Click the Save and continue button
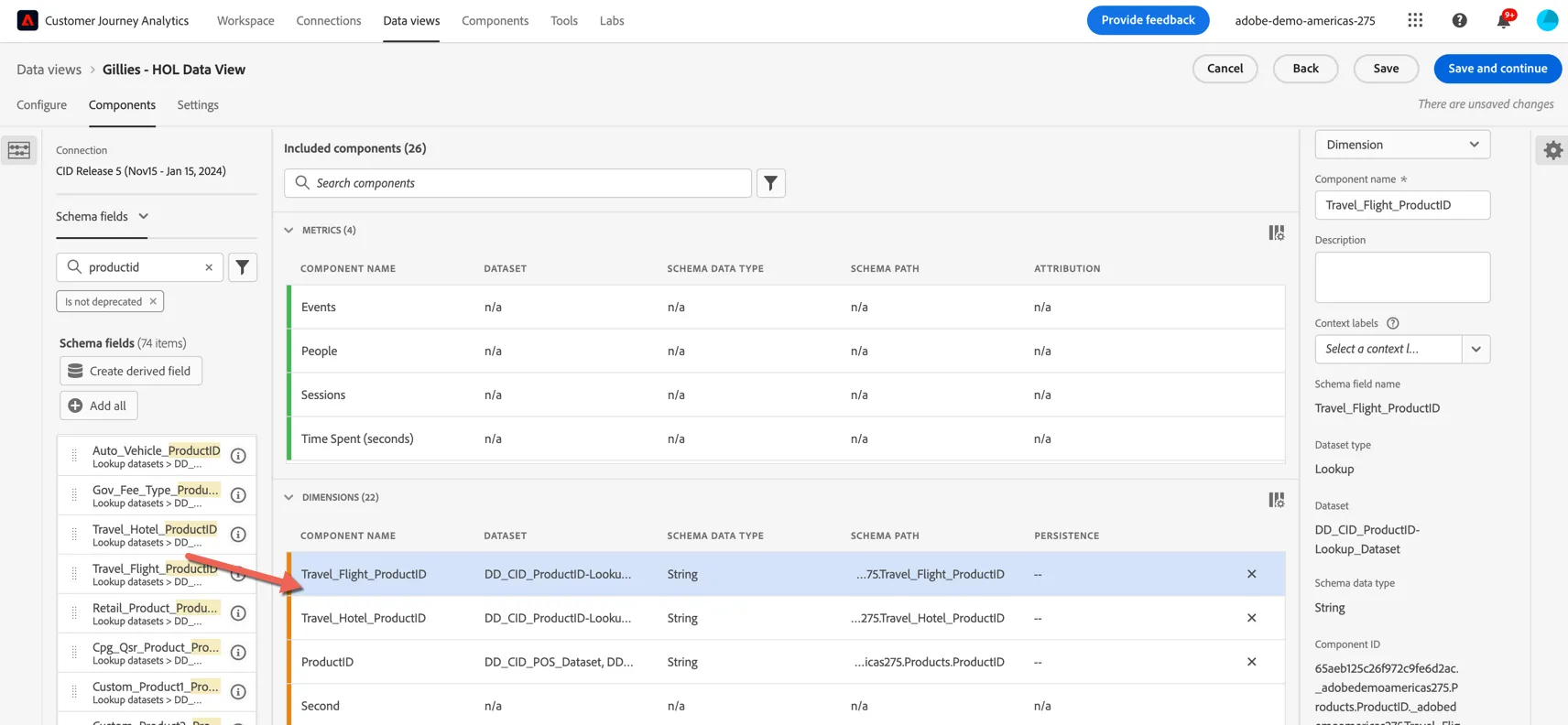This screenshot has height=725, width=1568. click(x=1497, y=69)
